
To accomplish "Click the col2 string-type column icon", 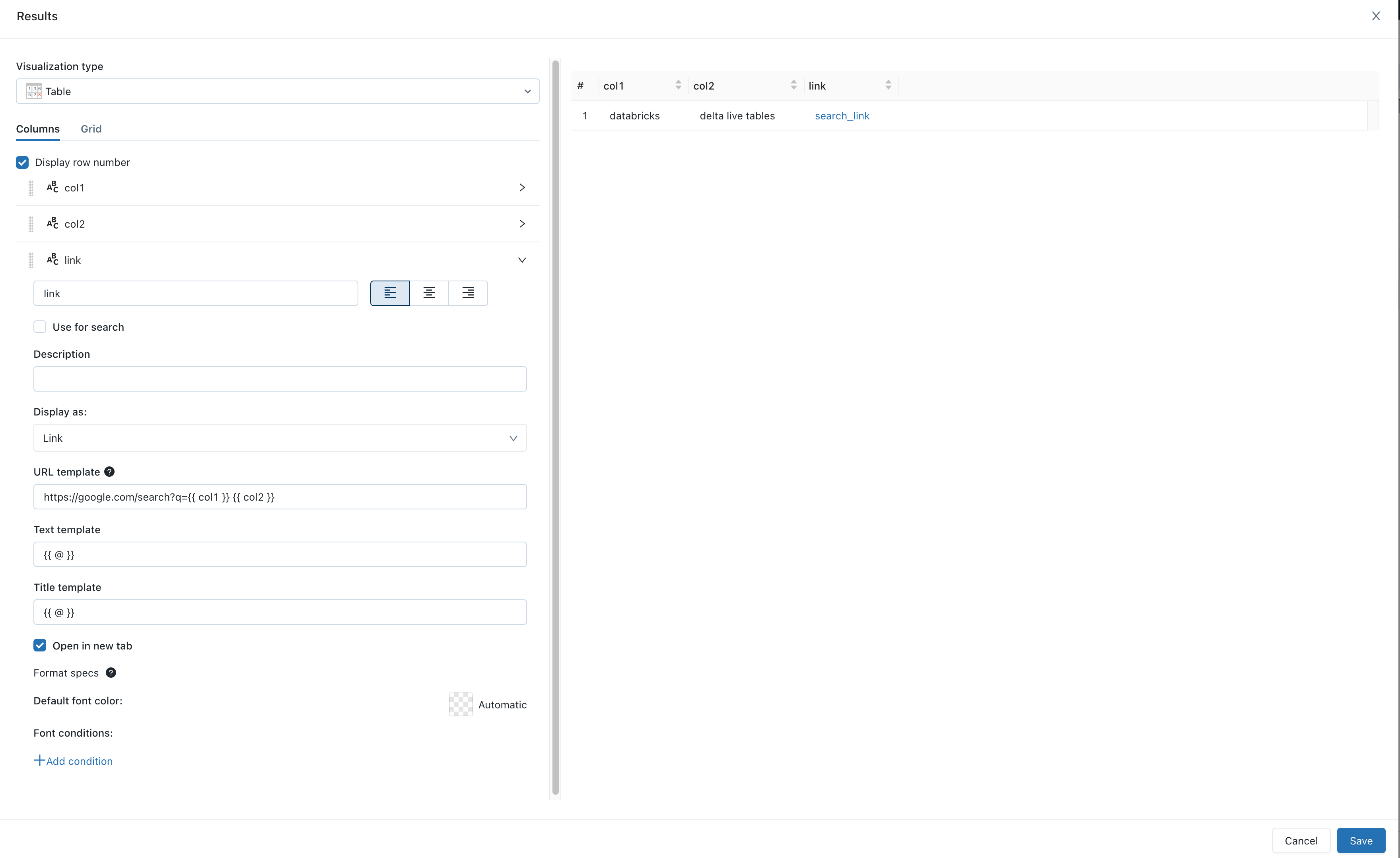I will (x=53, y=223).
